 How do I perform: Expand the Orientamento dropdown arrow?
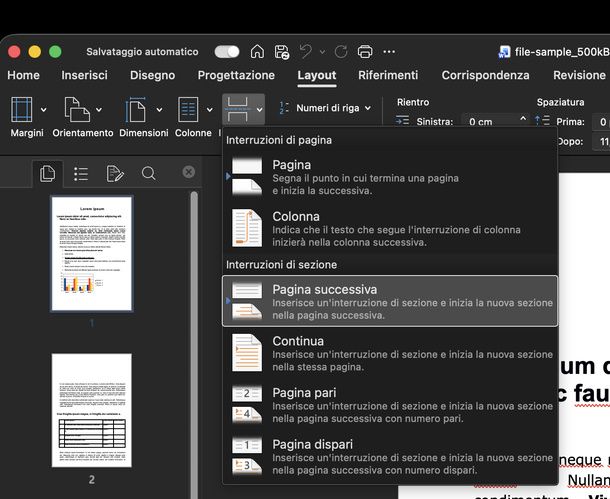(x=99, y=110)
